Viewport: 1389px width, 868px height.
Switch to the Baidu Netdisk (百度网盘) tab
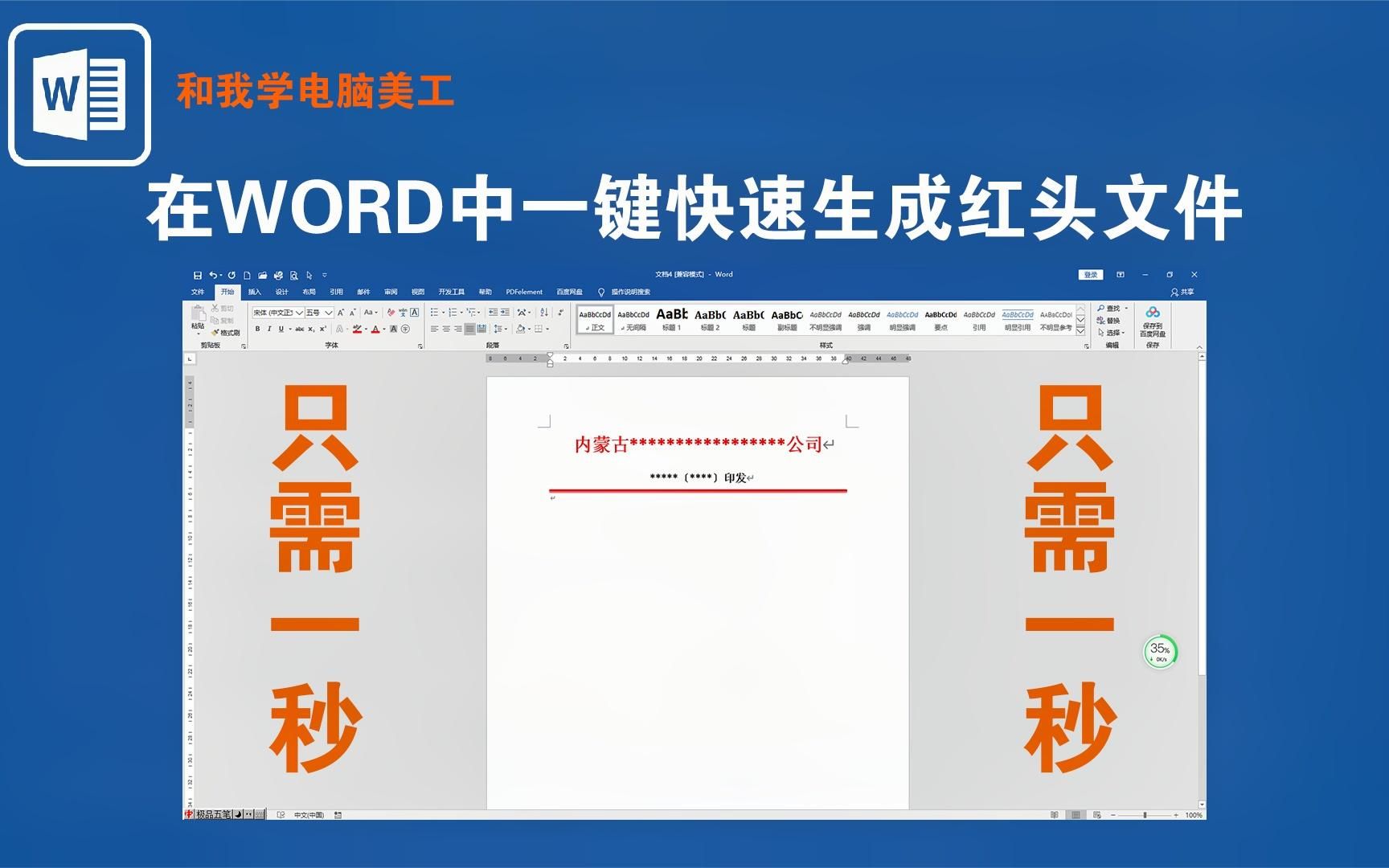click(x=569, y=292)
